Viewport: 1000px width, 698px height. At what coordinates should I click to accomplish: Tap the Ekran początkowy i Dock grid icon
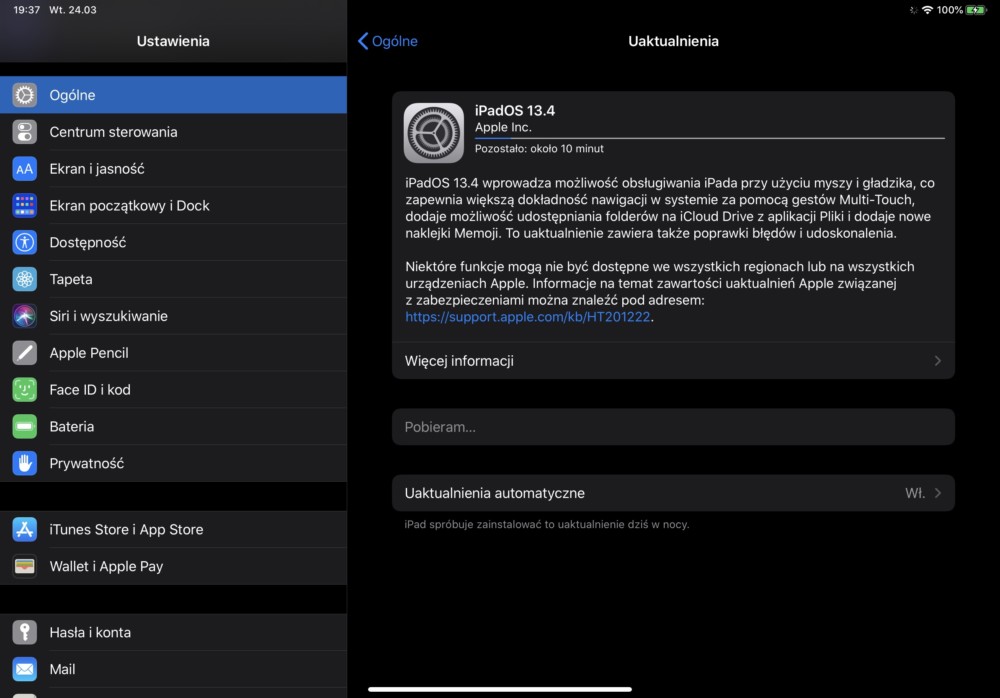(24, 205)
